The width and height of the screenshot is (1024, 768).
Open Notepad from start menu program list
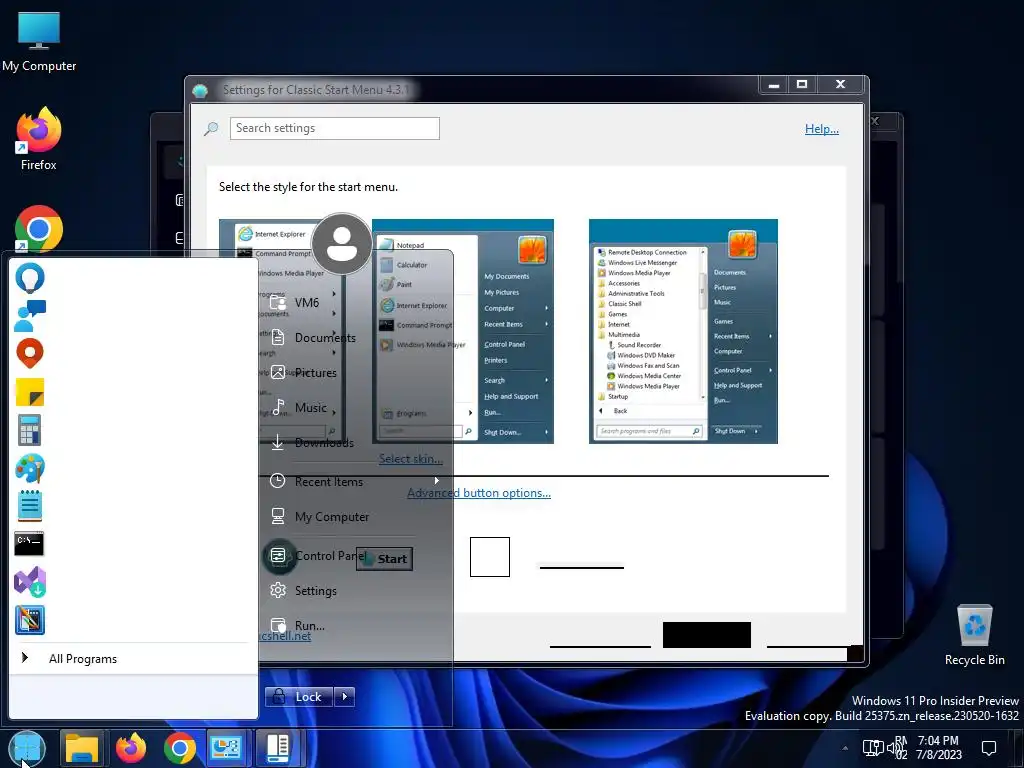pos(30,506)
